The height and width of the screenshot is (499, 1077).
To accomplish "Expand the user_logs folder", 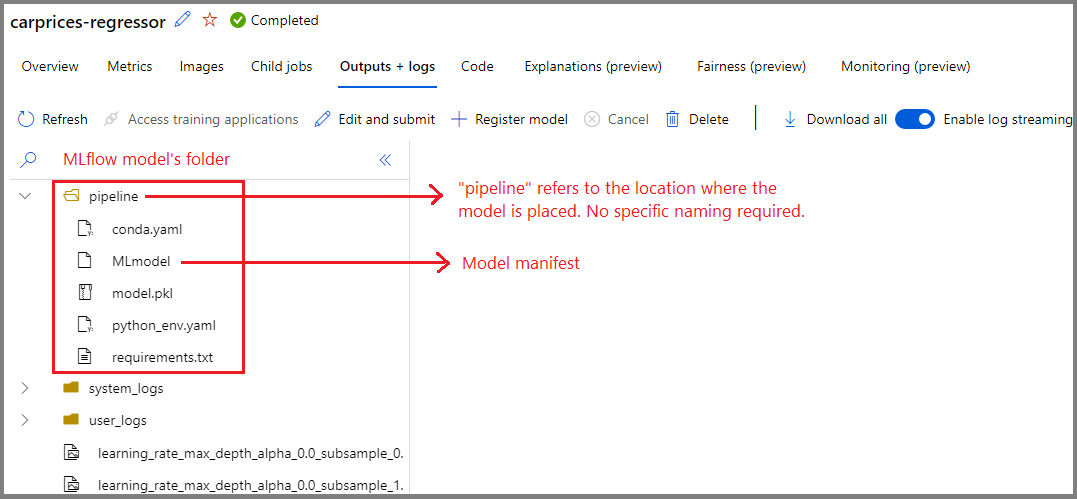I will 25,420.
